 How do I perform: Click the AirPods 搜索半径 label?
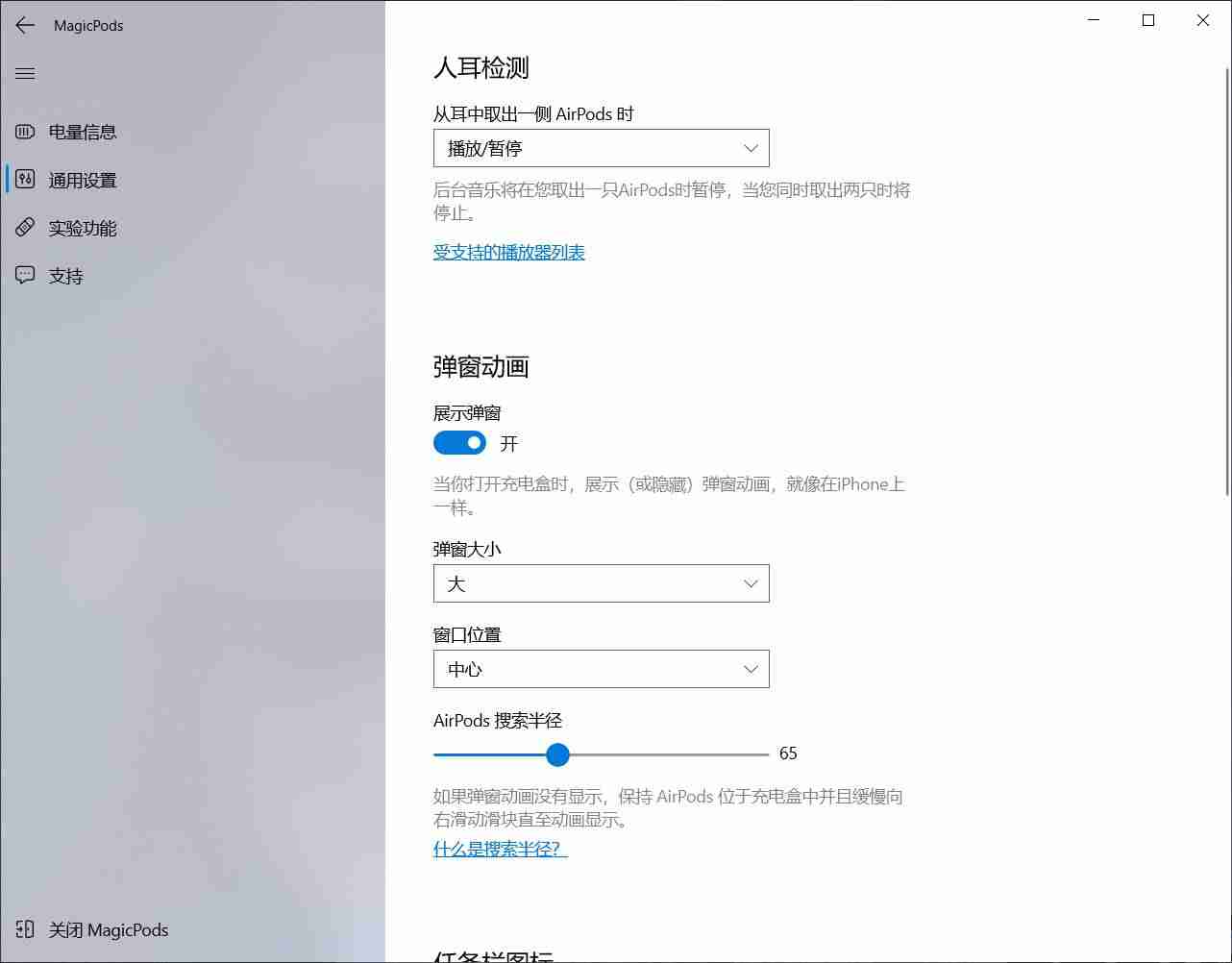pyautogui.click(x=498, y=721)
